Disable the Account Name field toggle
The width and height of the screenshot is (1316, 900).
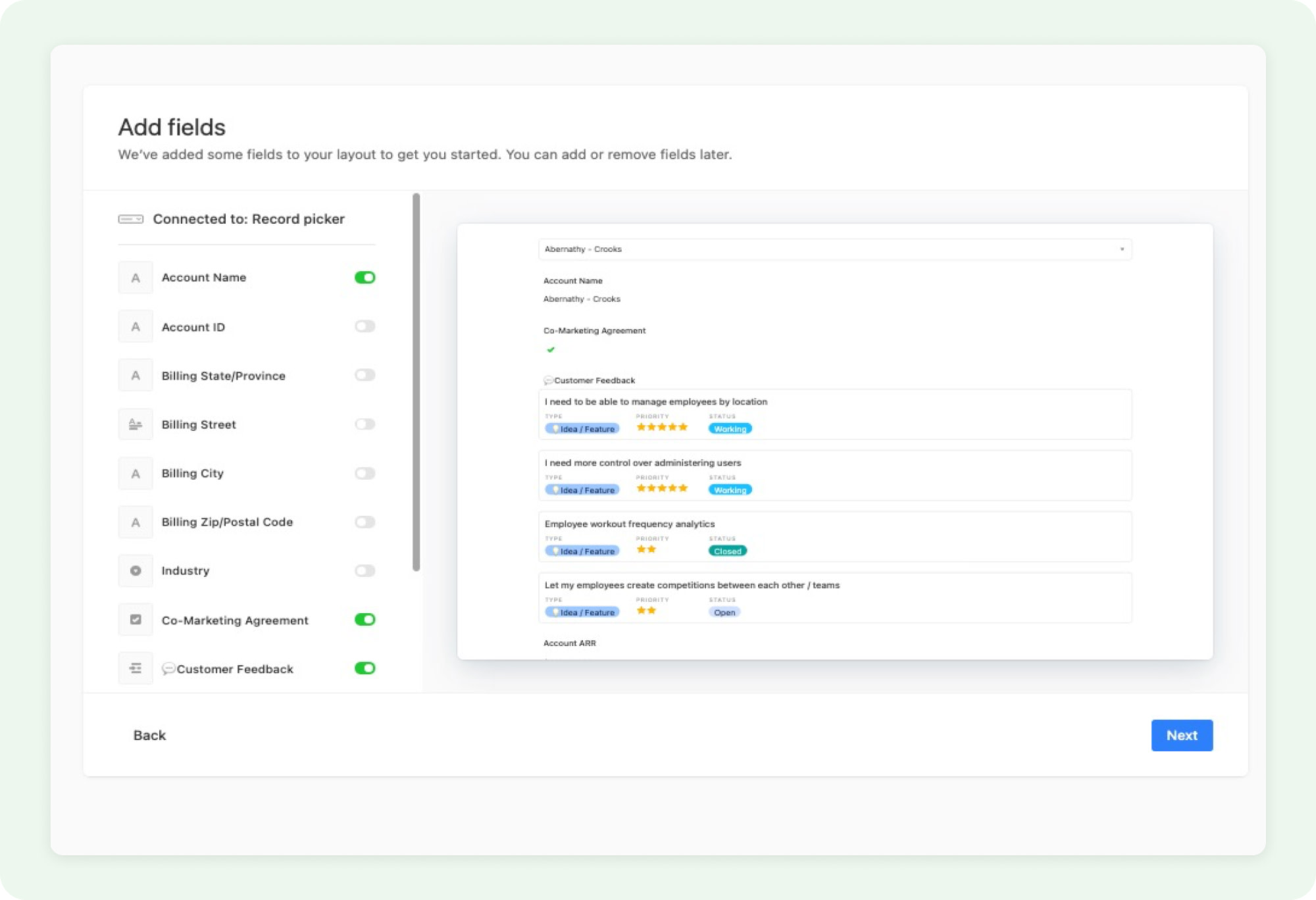pyautogui.click(x=364, y=278)
